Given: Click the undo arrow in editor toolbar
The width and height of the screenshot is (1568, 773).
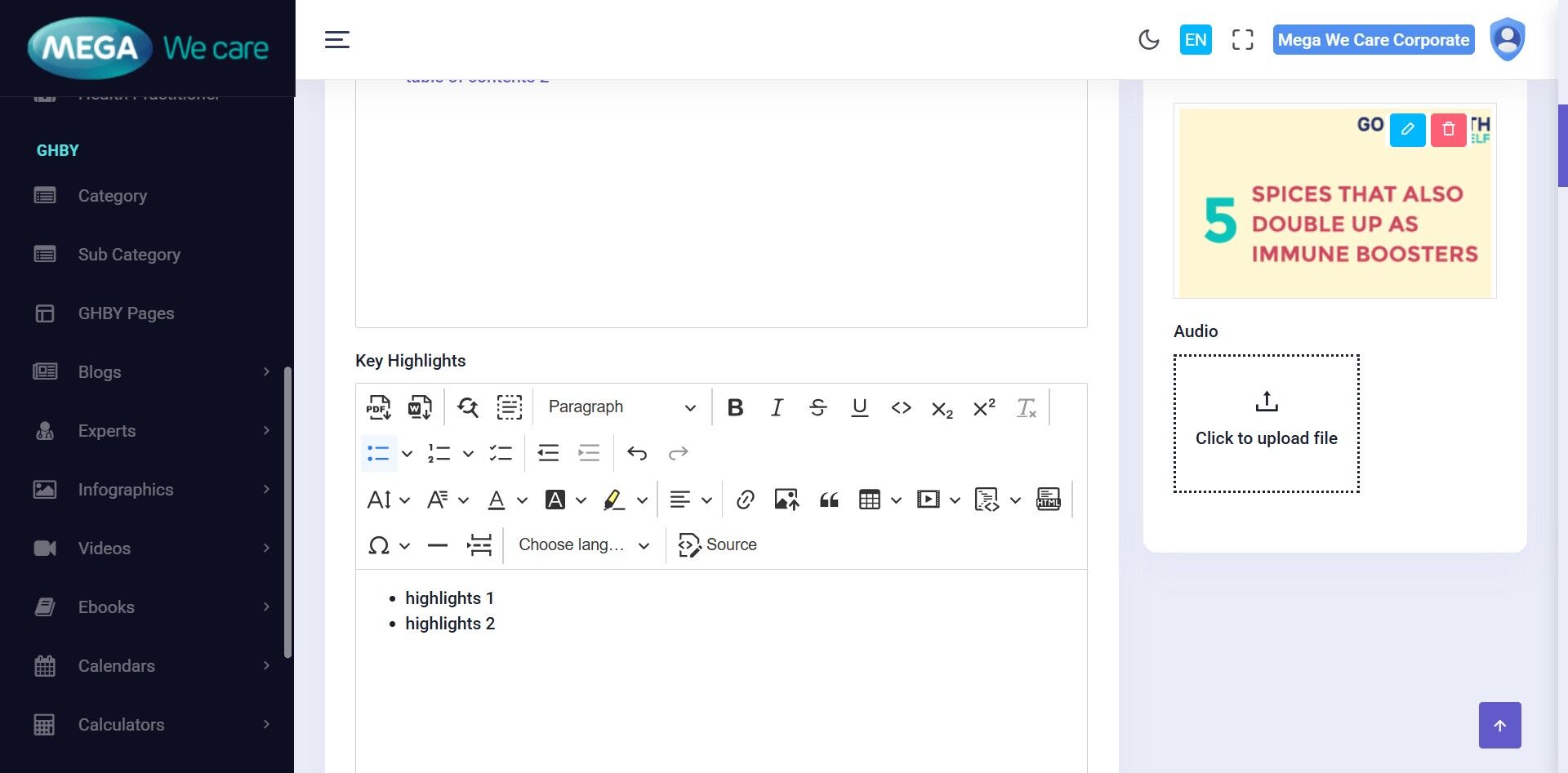Looking at the screenshot, I should (637, 453).
